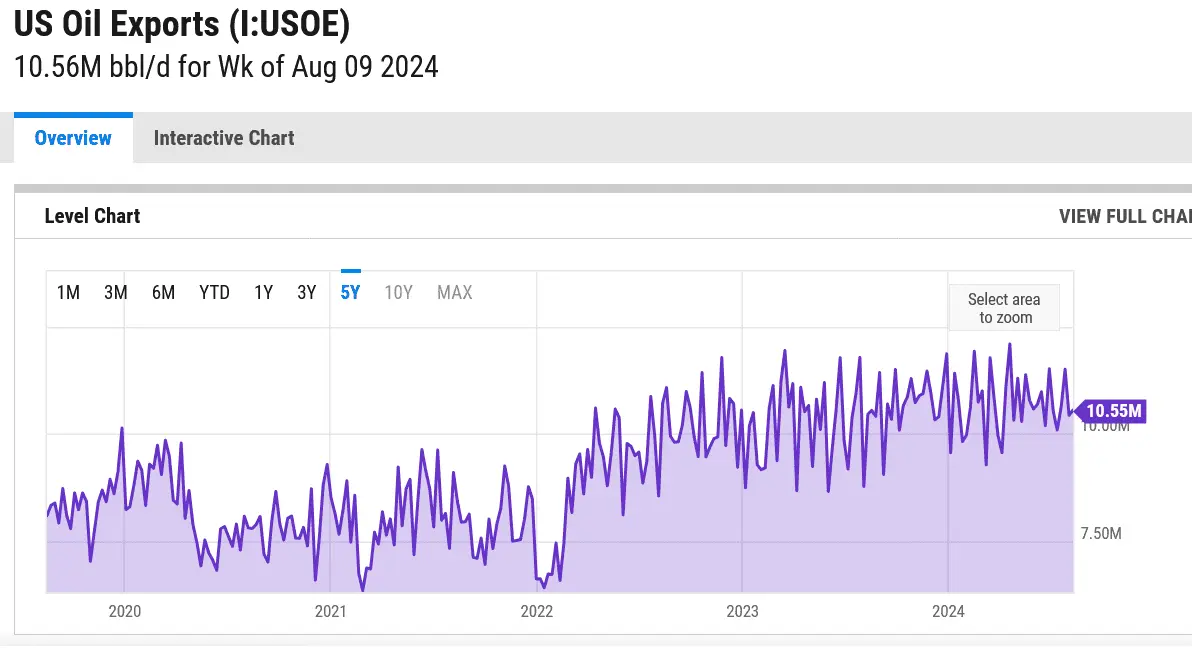The height and width of the screenshot is (661, 1192).
Task: Click the 2021 x-axis label
Action: tap(330, 611)
